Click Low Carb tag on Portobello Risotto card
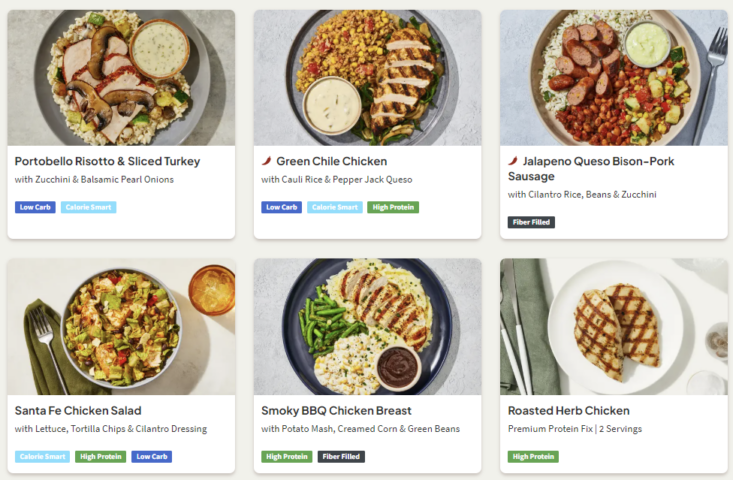The width and height of the screenshot is (733, 480). point(35,208)
